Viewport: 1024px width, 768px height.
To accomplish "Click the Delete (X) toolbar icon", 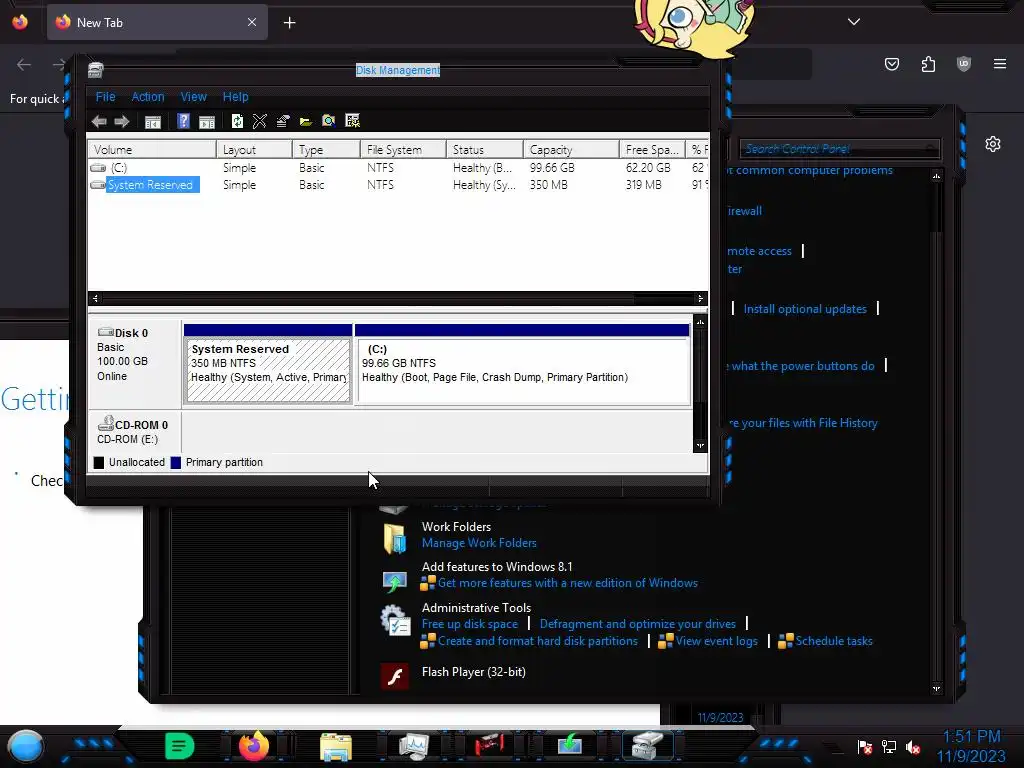I will point(259,121).
